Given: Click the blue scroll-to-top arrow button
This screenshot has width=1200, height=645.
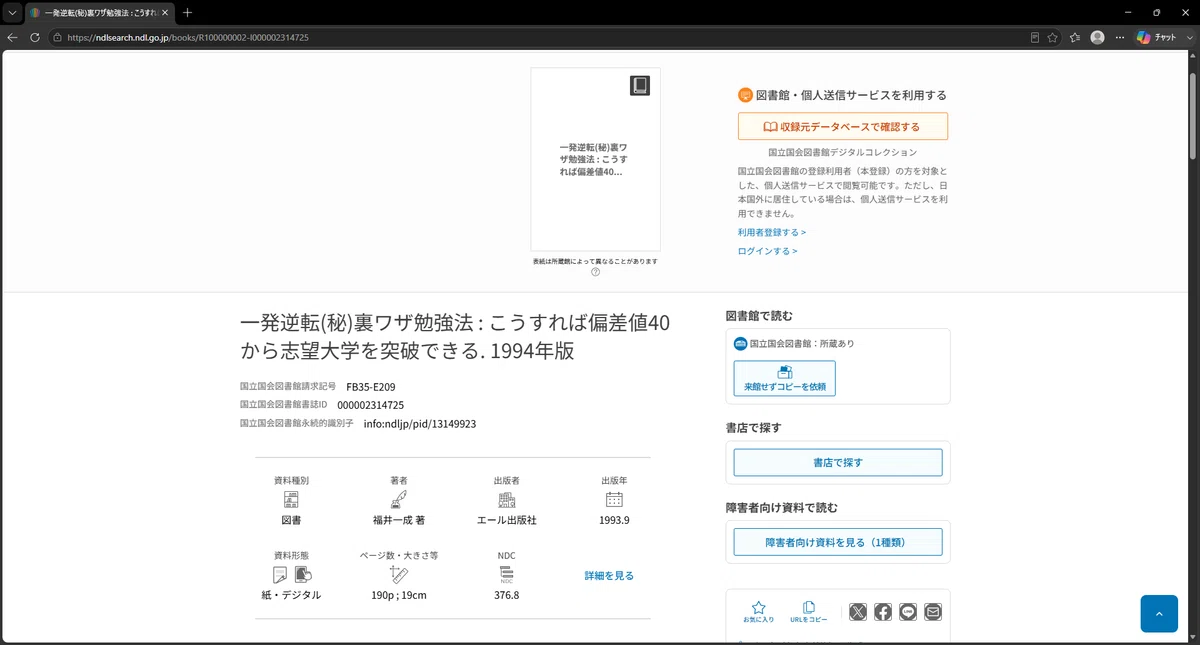Looking at the screenshot, I should (x=1159, y=614).
